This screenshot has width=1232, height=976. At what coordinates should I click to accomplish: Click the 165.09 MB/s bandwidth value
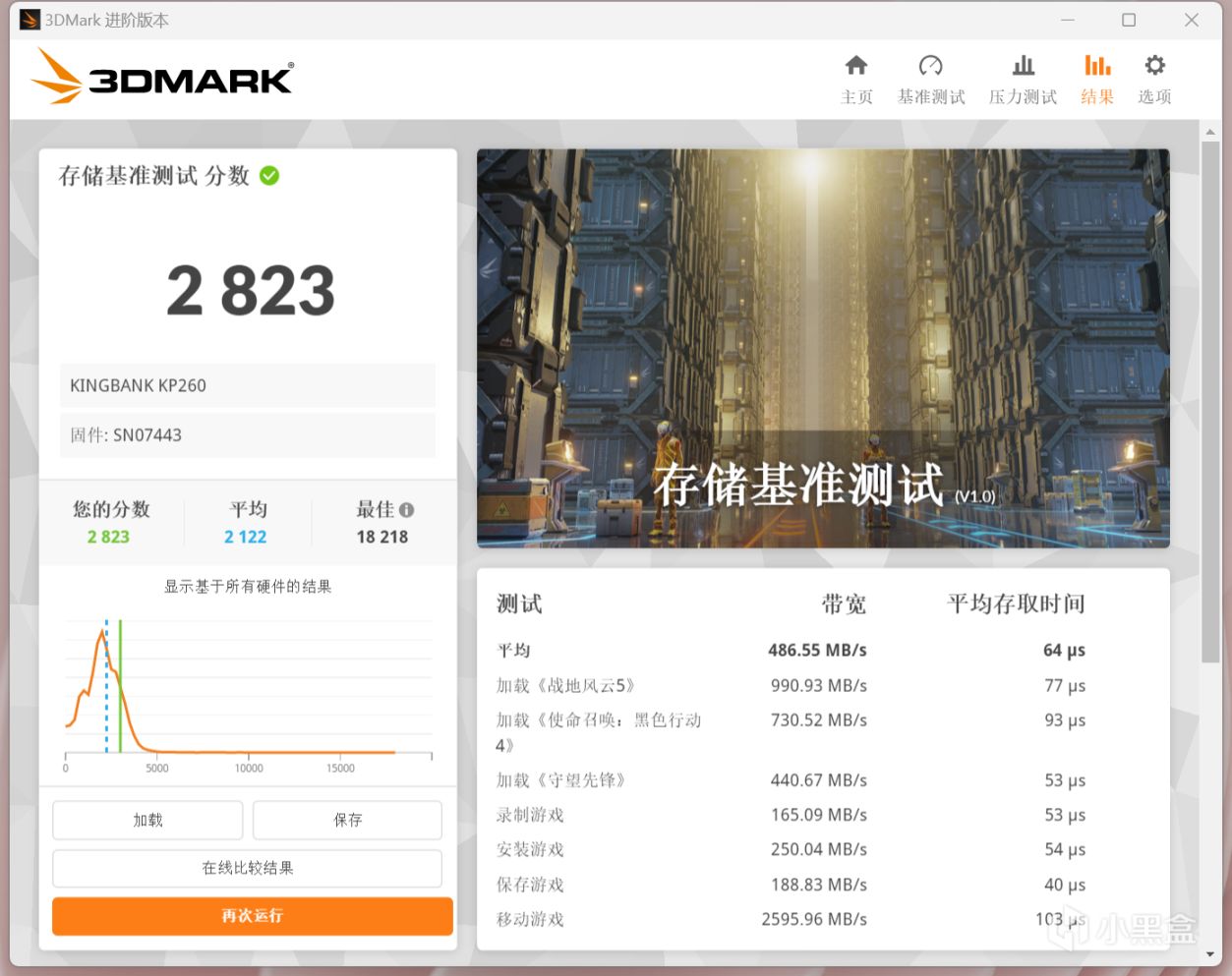point(819,815)
